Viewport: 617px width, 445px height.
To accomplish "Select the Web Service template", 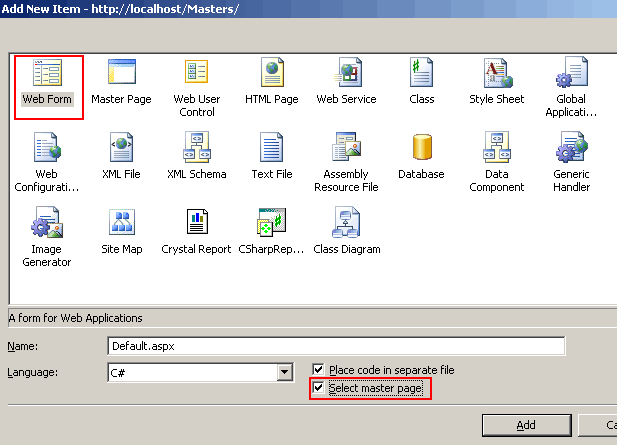I will (346, 74).
